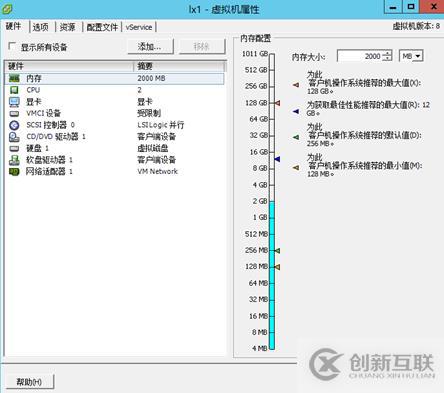Click the CD/DVD 驱动器 1 icon

click(14, 137)
